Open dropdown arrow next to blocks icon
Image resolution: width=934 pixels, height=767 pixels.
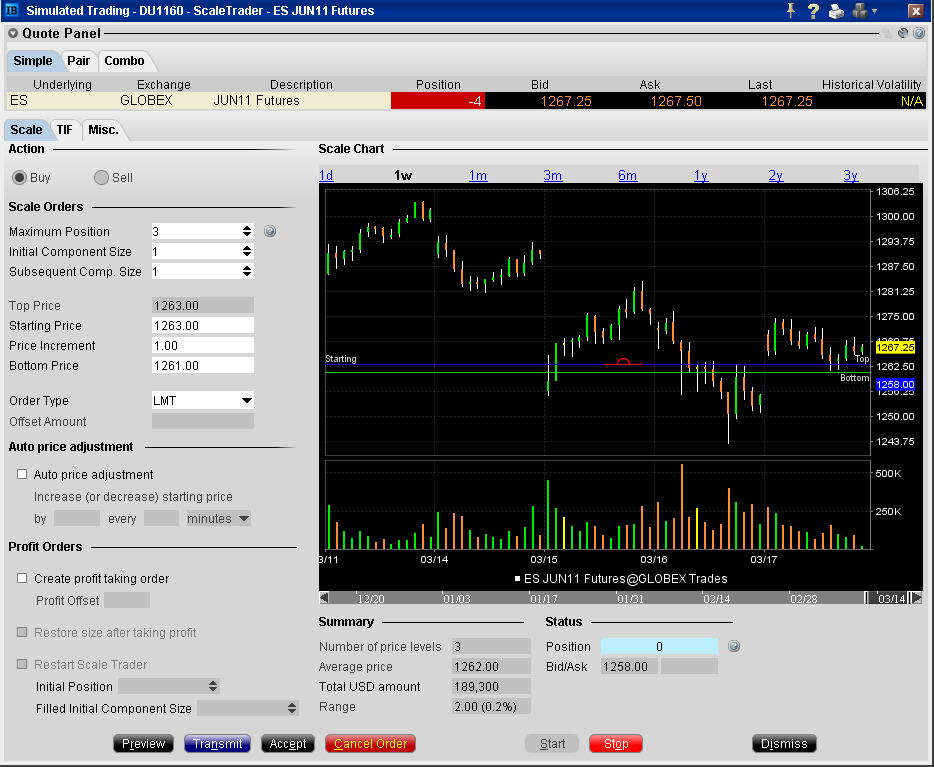click(x=874, y=11)
